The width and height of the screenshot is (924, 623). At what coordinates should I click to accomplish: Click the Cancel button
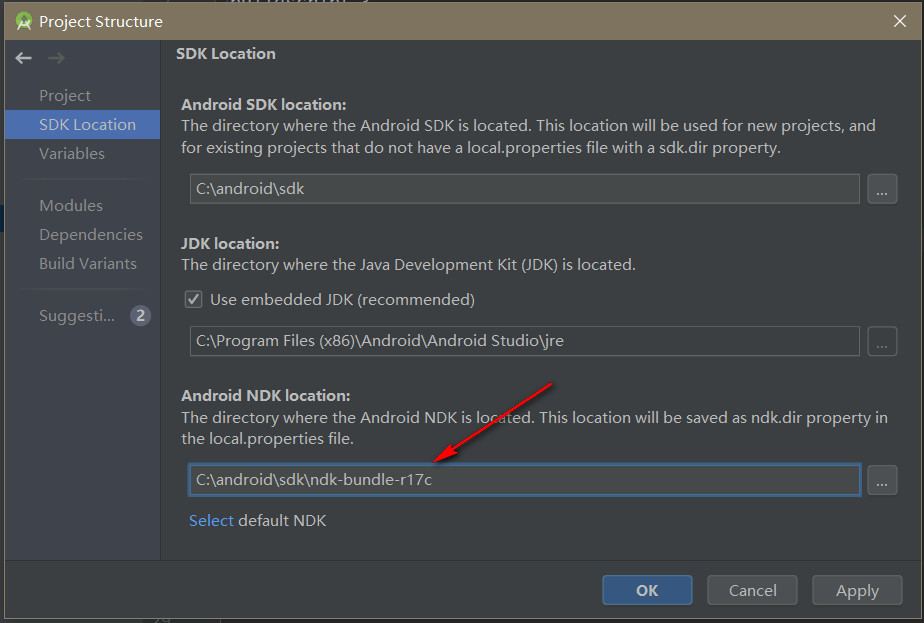coord(752,590)
